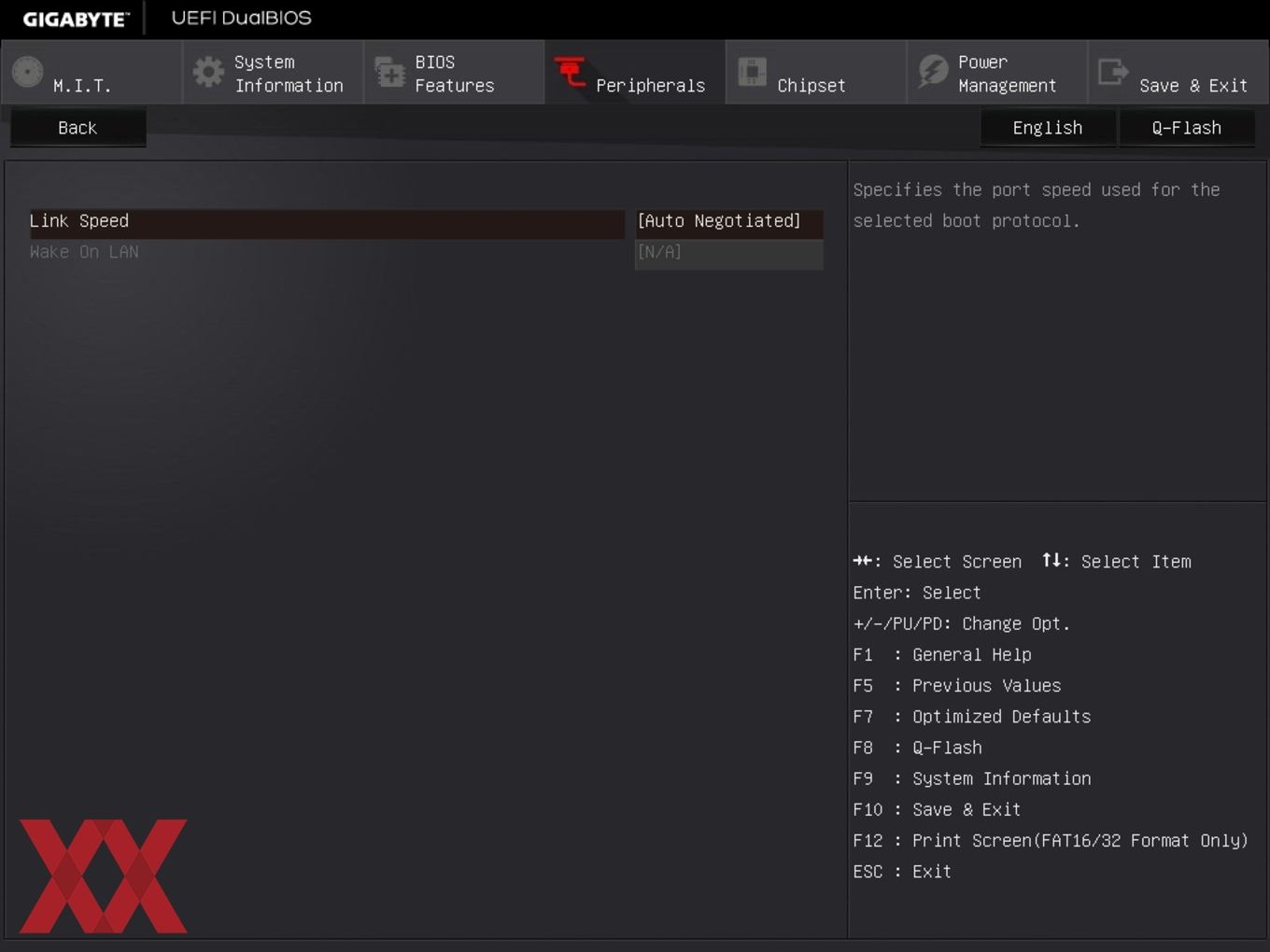1270x952 pixels.
Task: Click the Enter: Select hint
Action: 917,593
